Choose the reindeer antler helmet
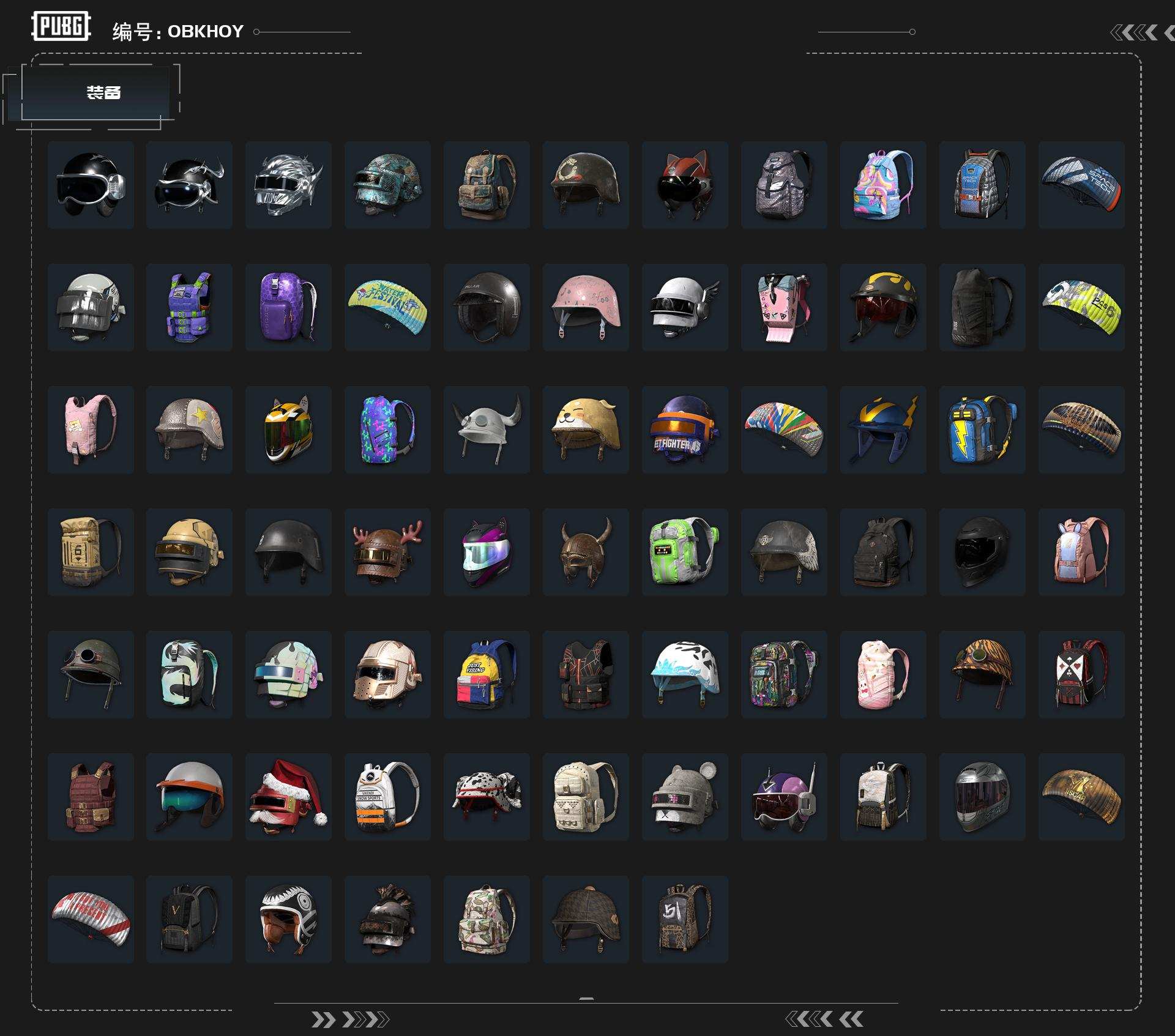 click(x=387, y=552)
